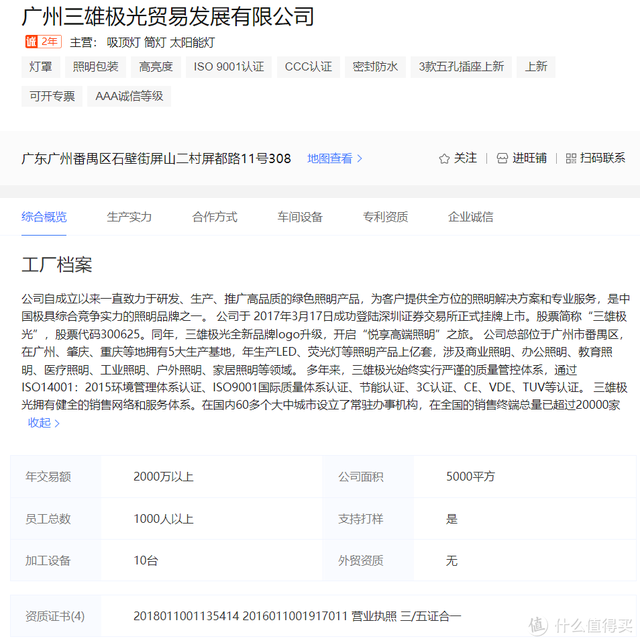Click the 支持打样 label cell
The image size is (640, 643).
(368, 519)
